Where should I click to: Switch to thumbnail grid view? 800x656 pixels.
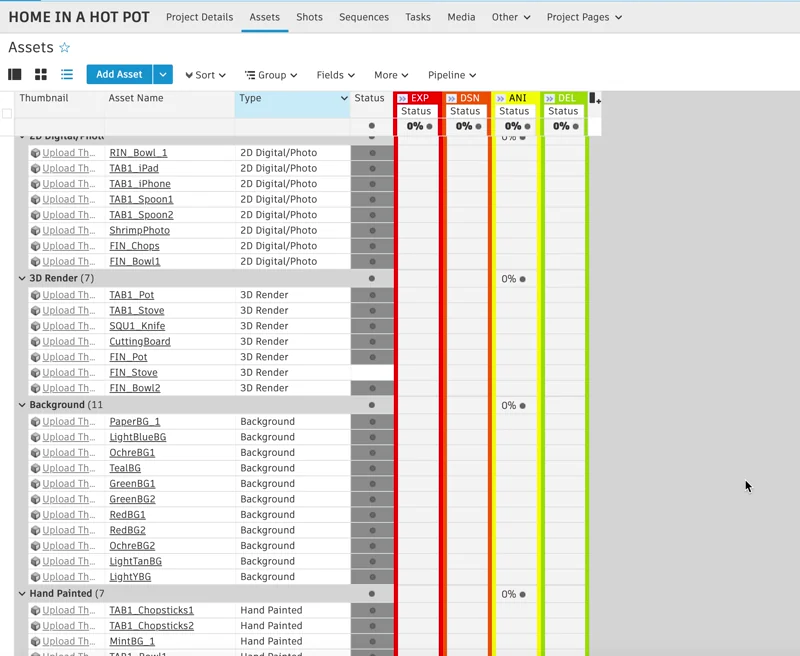pos(41,75)
